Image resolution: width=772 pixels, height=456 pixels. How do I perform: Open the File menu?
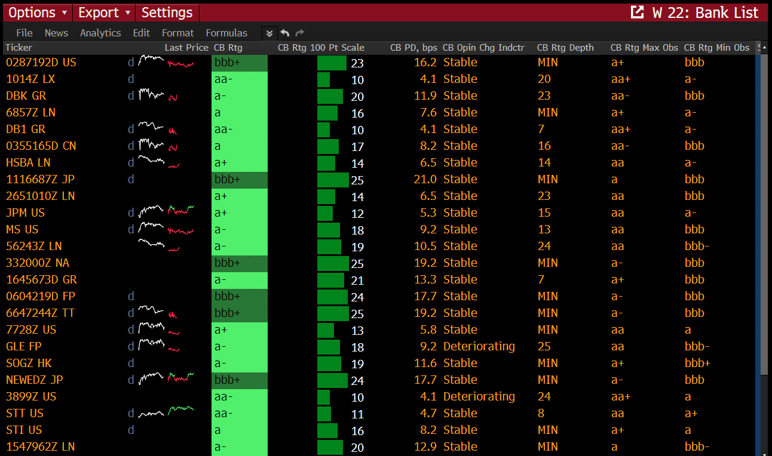click(24, 33)
